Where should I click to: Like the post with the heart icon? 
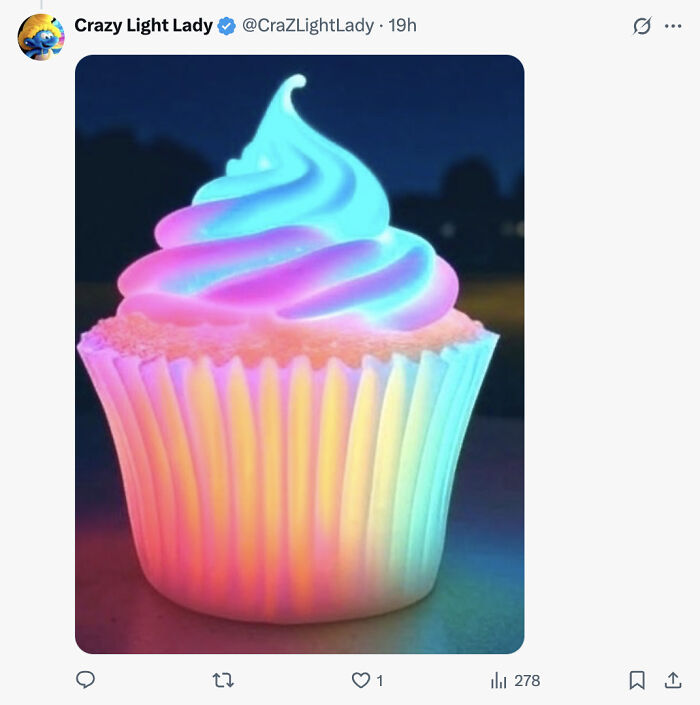pos(361,680)
